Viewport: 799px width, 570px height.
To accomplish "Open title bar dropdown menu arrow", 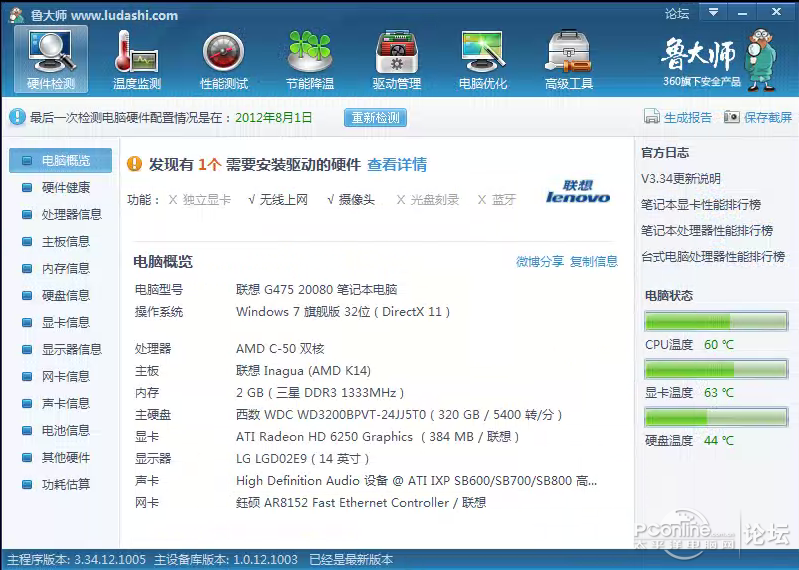I will tap(713, 12).
